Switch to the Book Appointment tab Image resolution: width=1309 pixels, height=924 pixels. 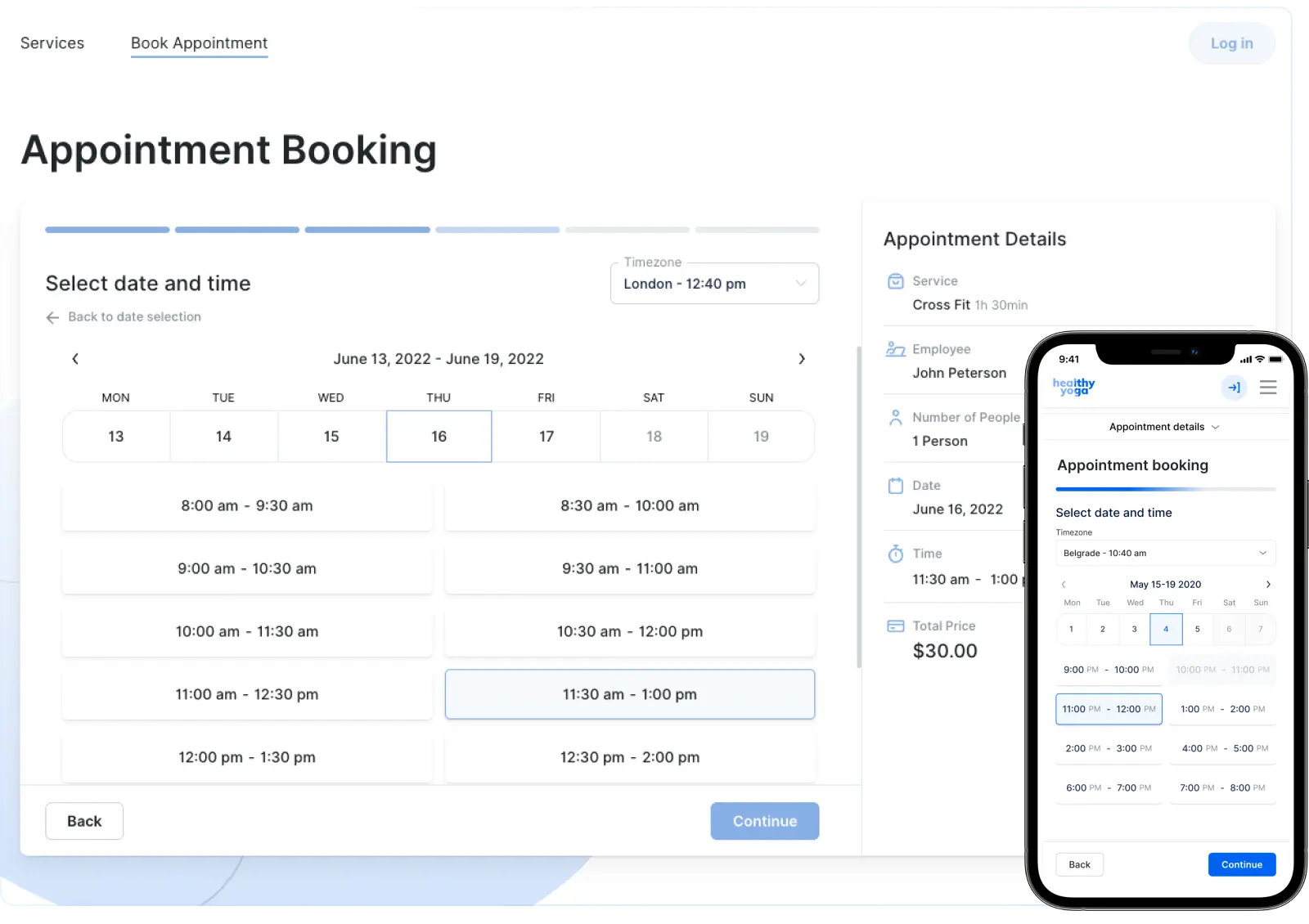pos(199,43)
